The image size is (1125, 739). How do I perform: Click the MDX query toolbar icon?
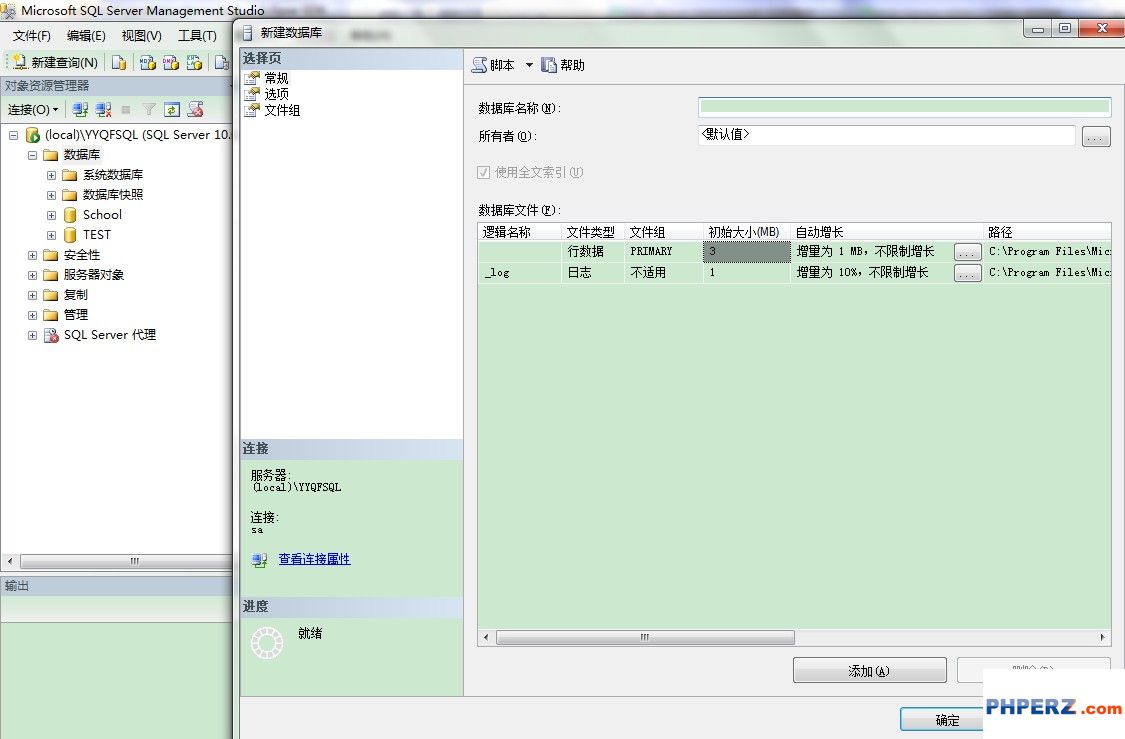coord(148,62)
